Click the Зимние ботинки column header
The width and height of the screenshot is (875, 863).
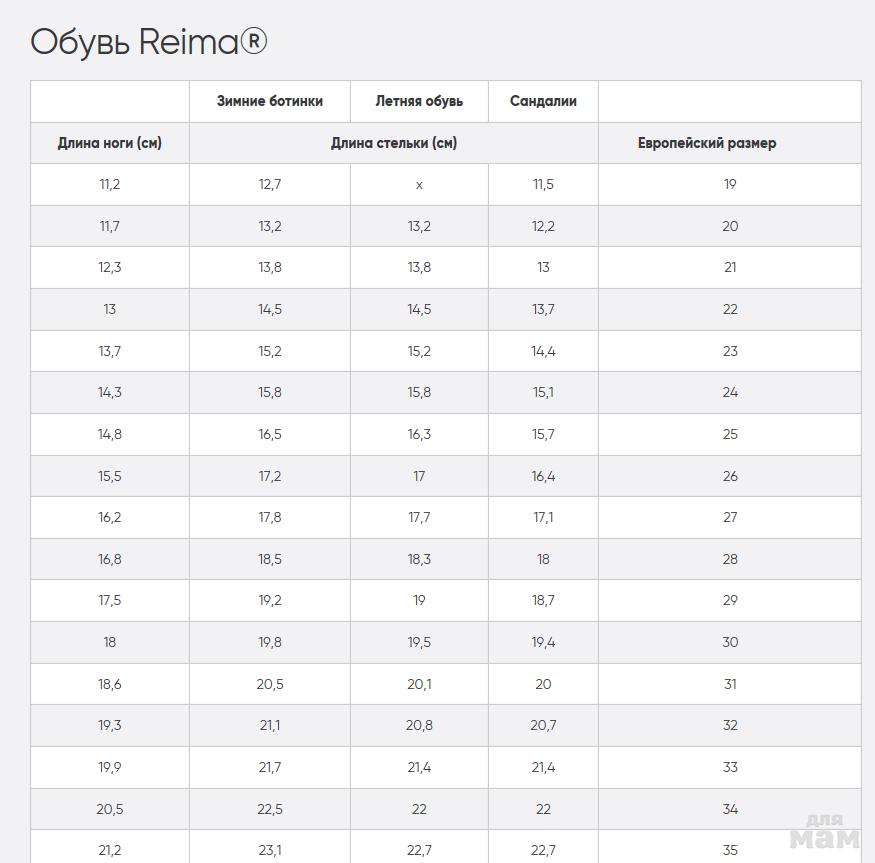coord(269,101)
